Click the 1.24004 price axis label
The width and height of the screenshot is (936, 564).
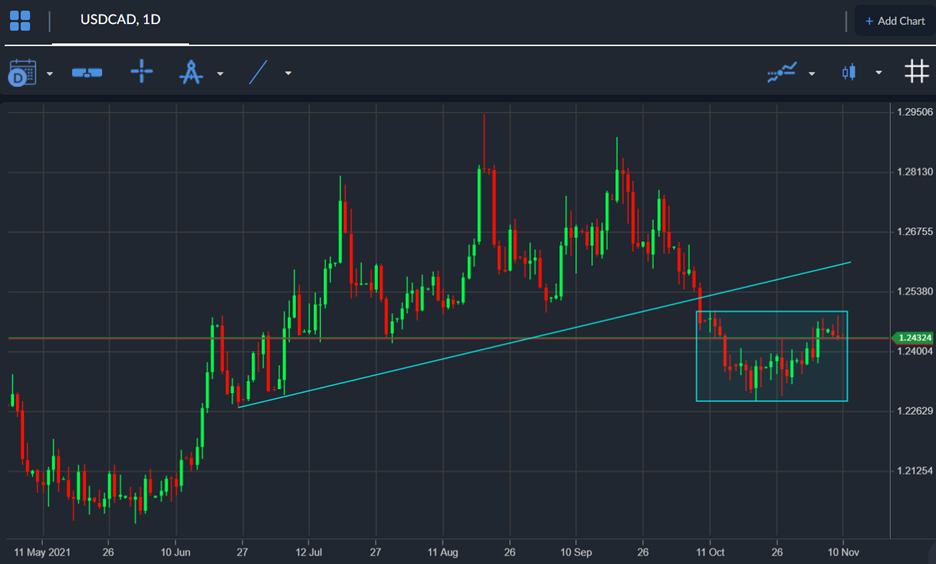tap(915, 352)
